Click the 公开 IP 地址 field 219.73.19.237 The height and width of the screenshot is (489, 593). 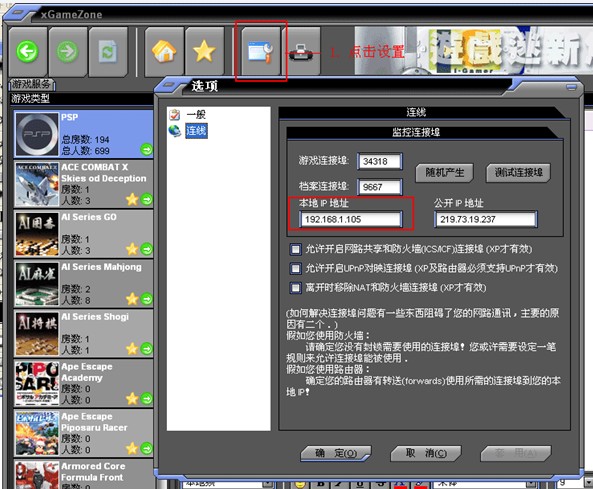click(486, 219)
